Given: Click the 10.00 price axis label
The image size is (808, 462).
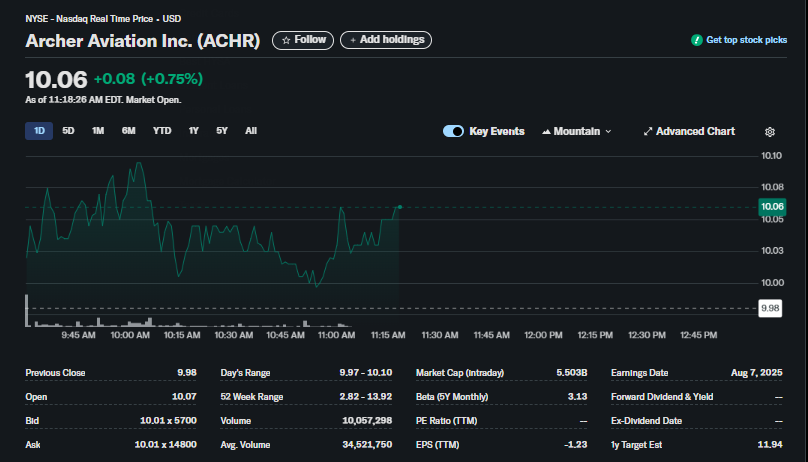Looking at the screenshot, I should [772, 283].
